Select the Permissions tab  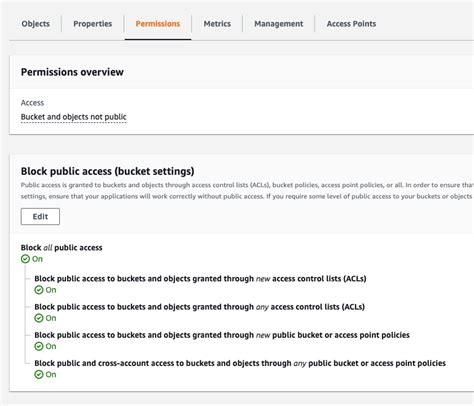tap(158, 24)
